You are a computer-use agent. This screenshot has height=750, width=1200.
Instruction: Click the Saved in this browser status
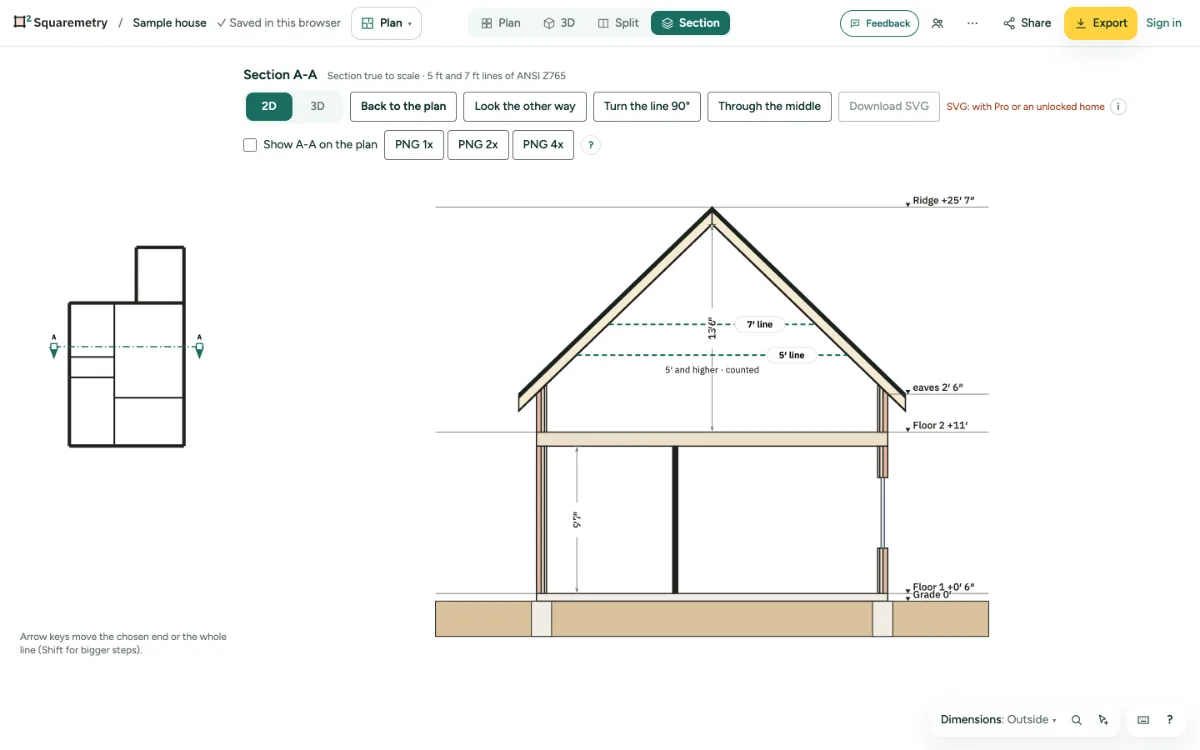(x=279, y=23)
